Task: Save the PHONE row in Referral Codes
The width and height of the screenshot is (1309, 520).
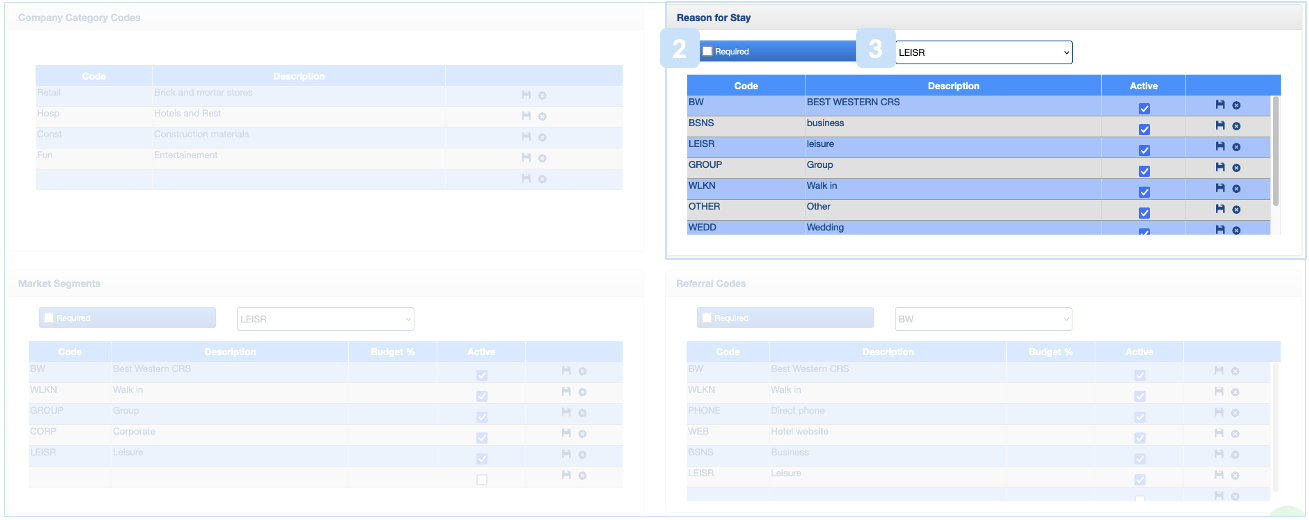Action: [x=1219, y=413]
